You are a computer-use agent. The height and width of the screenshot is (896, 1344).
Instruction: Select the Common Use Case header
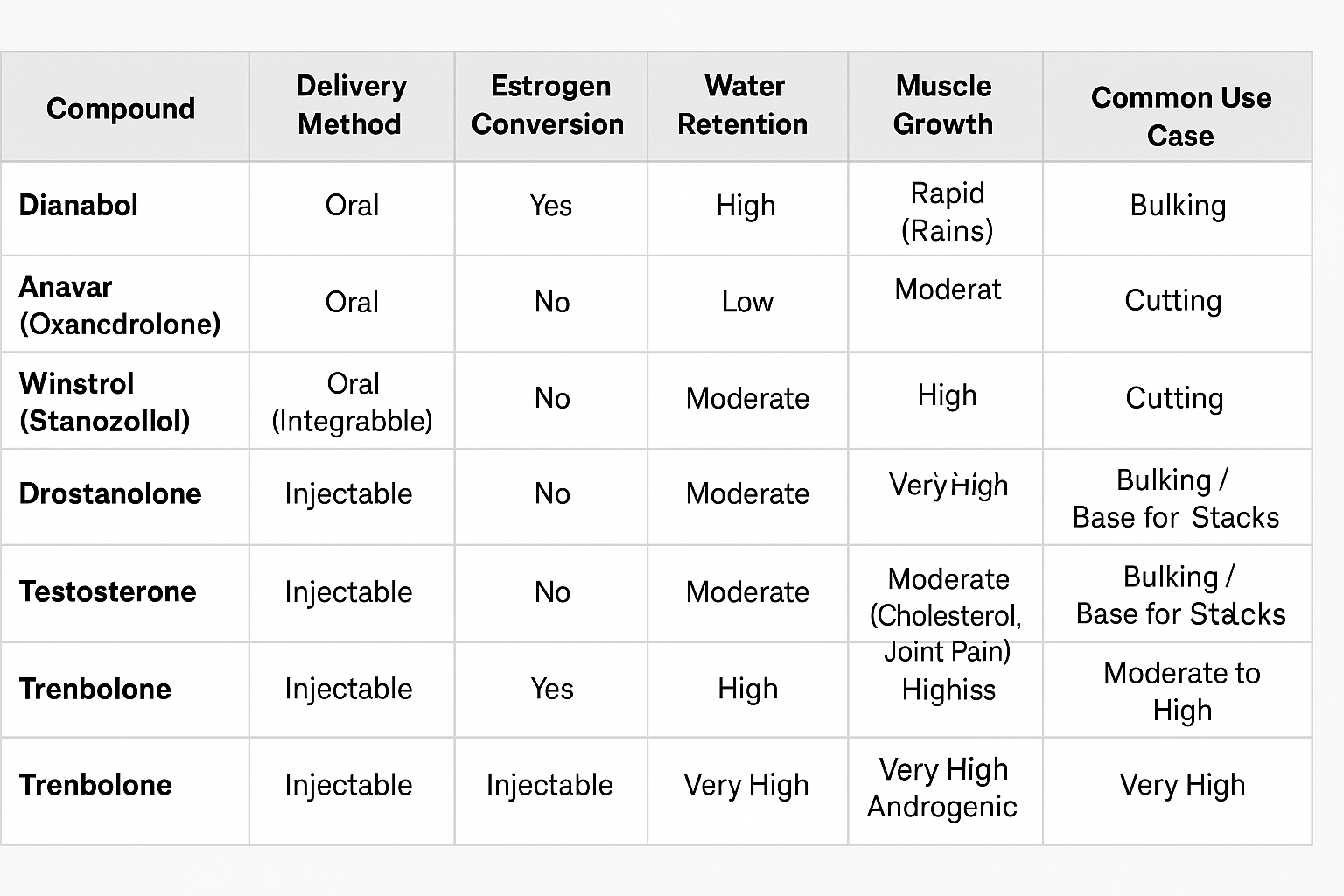[x=1180, y=115]
